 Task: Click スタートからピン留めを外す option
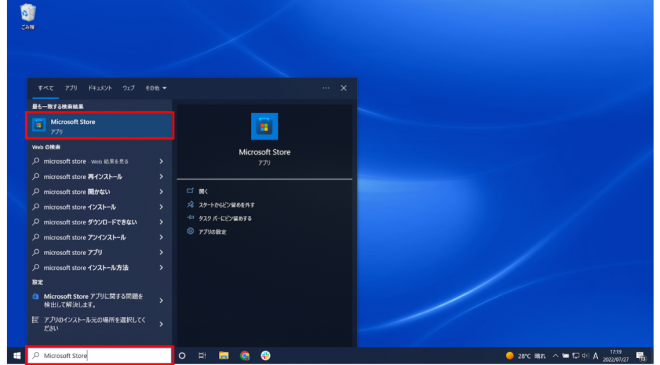coord(226,205)
